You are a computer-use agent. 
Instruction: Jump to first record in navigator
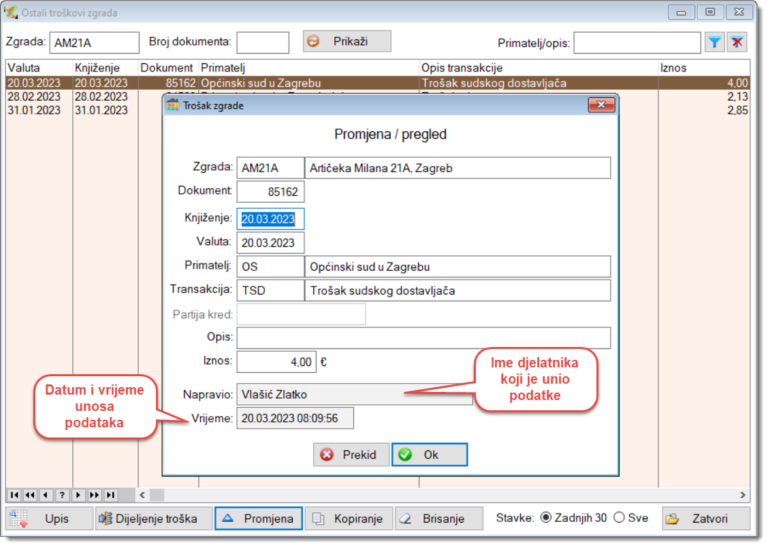14,494
